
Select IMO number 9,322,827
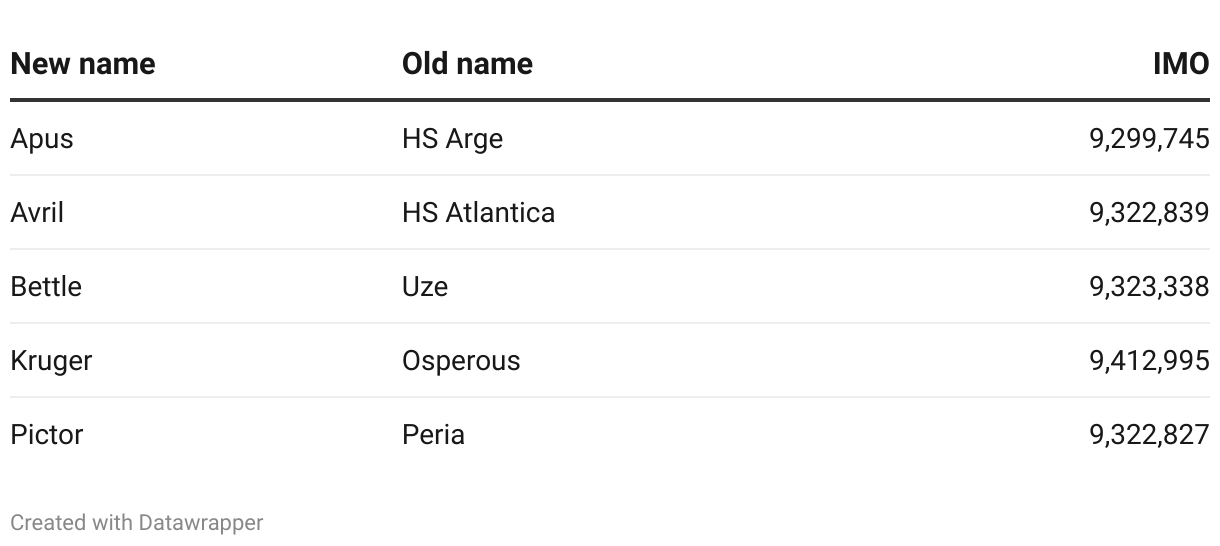(x=1149, y=435)
